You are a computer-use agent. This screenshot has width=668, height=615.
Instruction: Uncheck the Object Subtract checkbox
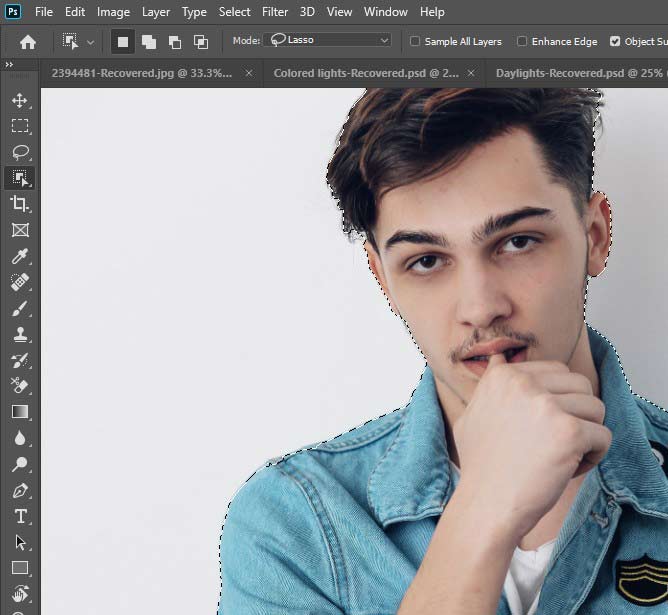(x=615, y=41)
